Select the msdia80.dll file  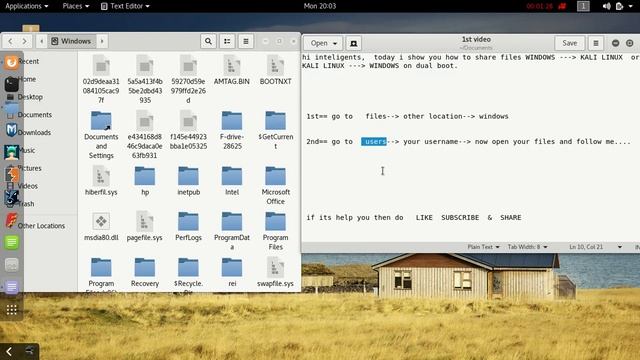coord(101,226)
